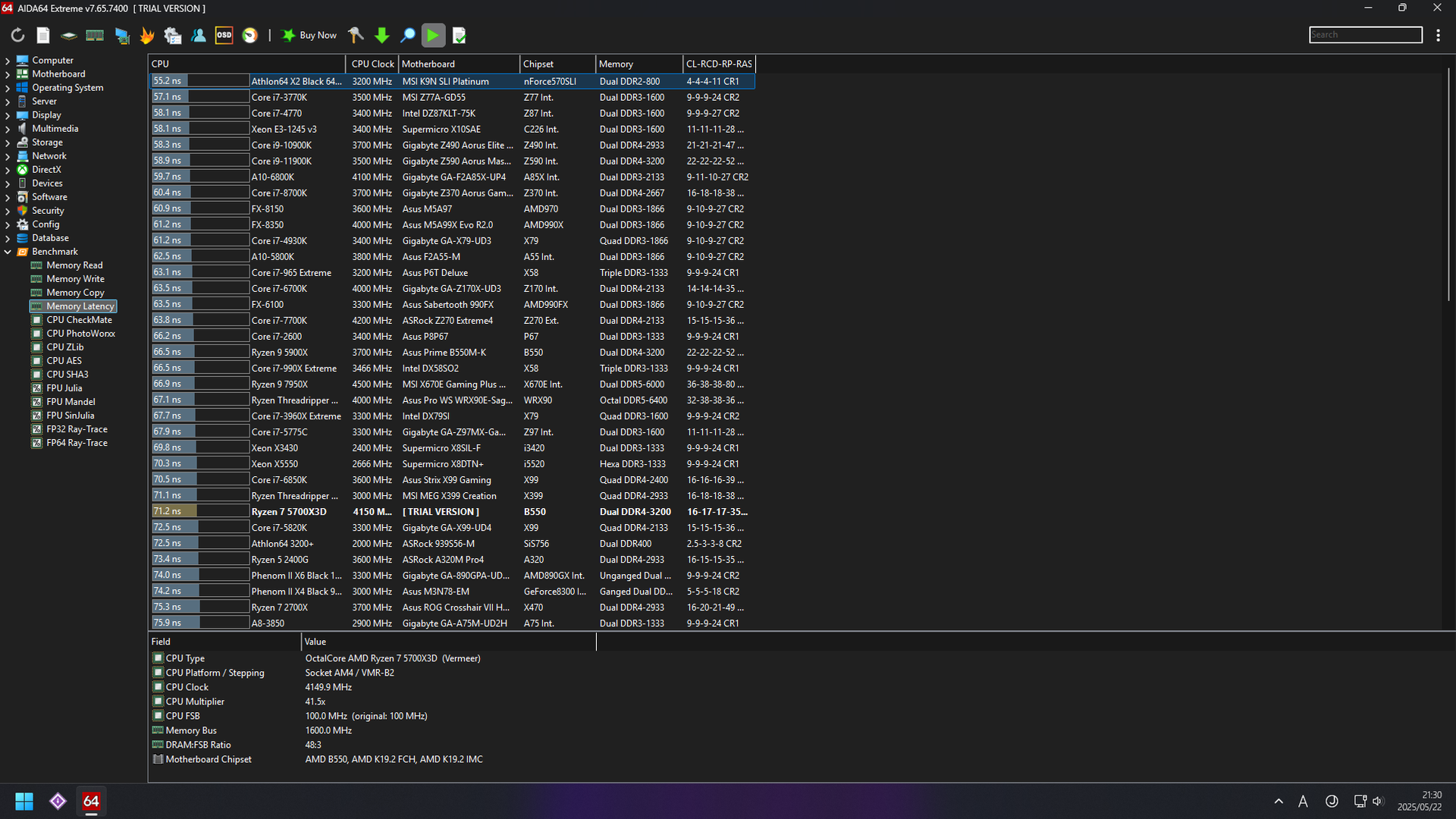Image resolution: width=1456 pixels, height=819 pixels.
Task: Expand the Multimedia tree node
Action: click(x=8, y=129)
